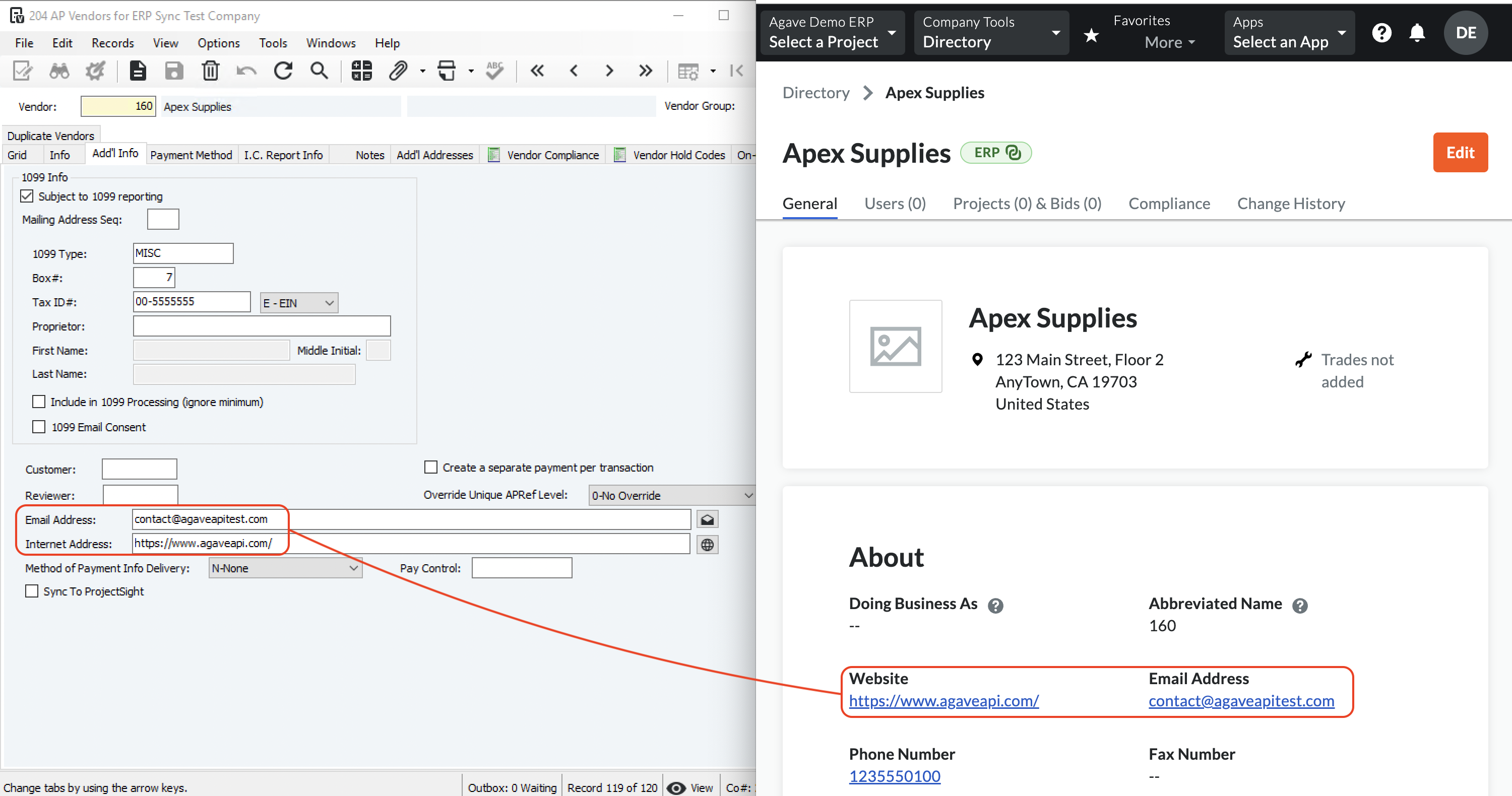This screenshot has width=1512, height=796.
Task: Go to next record right arrow
Action: [609, 71]
